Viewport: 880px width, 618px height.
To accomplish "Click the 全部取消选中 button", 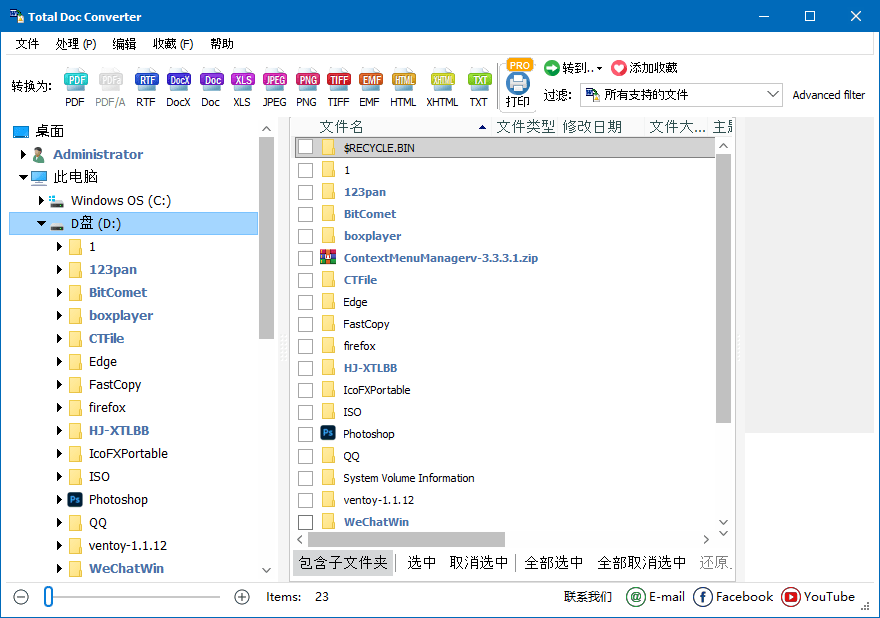I will [641, 563].
